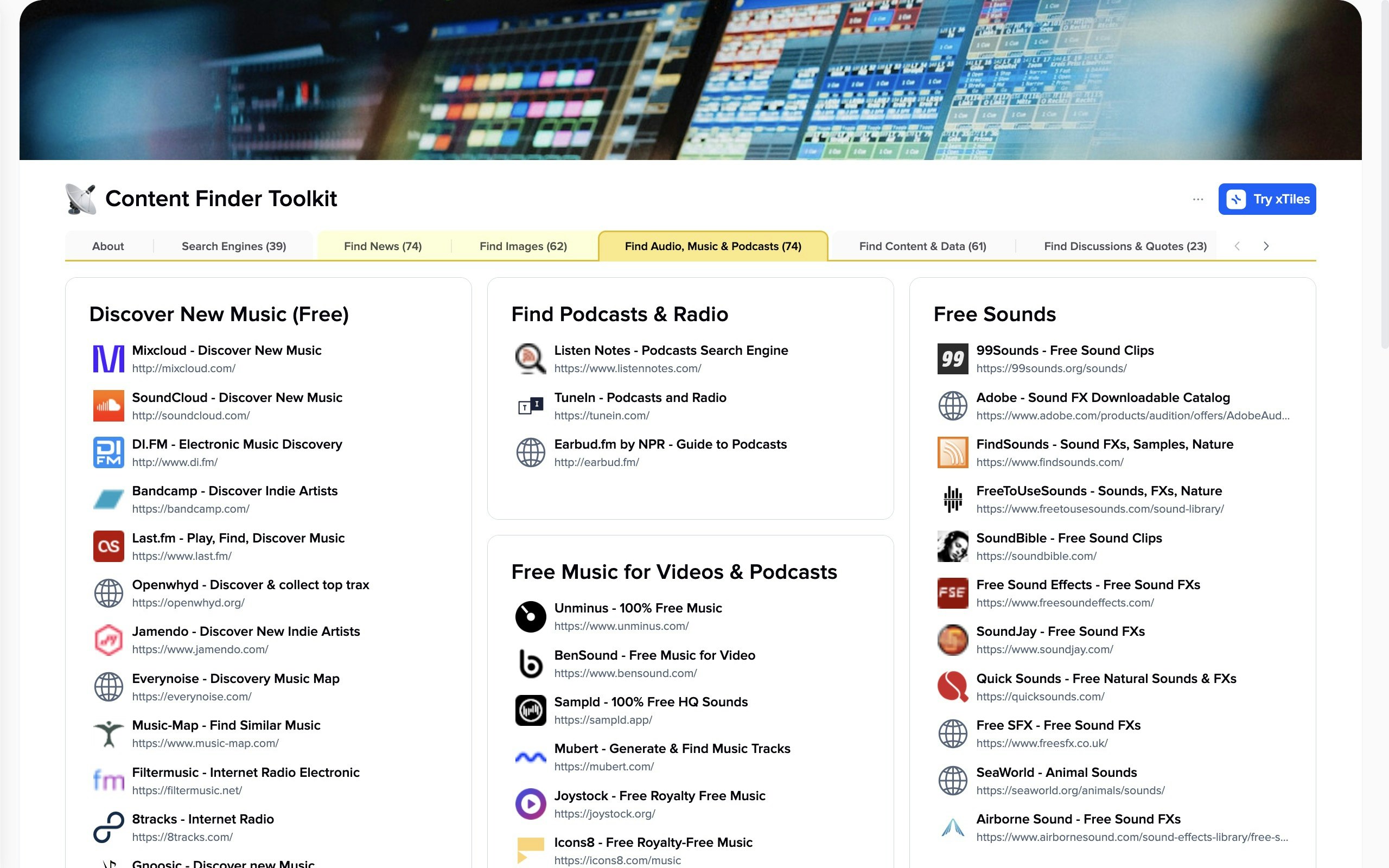Show next tabs with right chevron
Screen dimensions: 1389x868
click(x=1266, y=246)
